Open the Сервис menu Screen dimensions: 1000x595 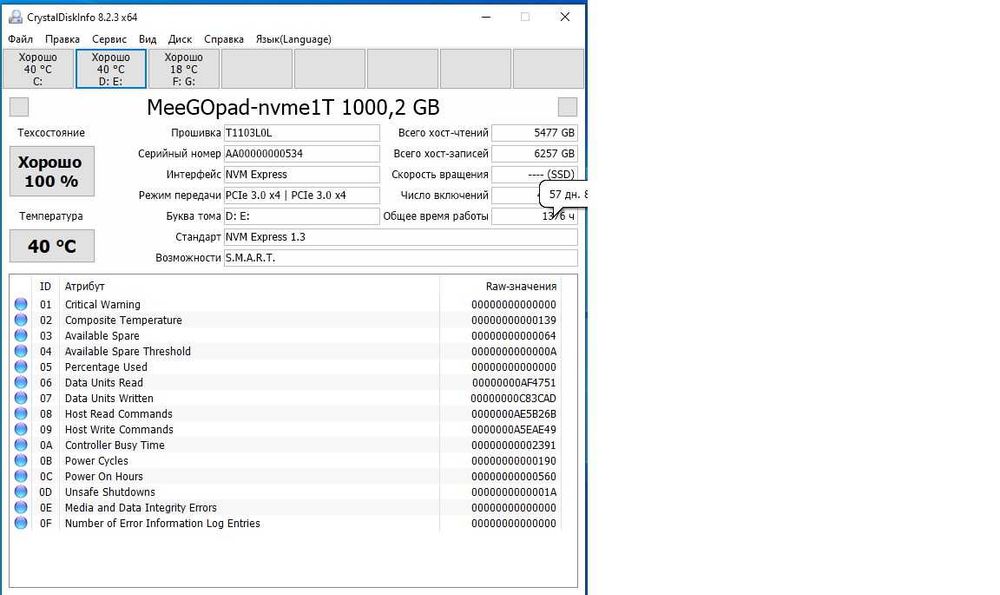(x=109, y=39)
